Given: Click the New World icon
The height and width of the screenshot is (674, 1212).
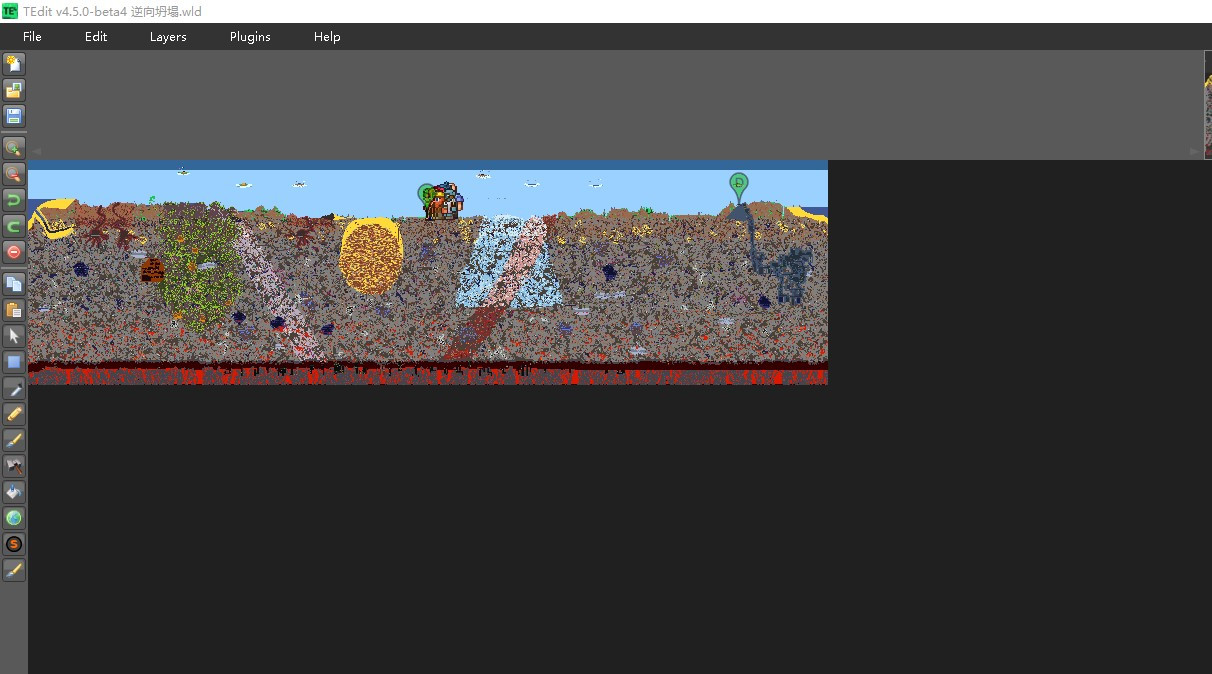Looking at the screenshot, I should pos(14,64).
